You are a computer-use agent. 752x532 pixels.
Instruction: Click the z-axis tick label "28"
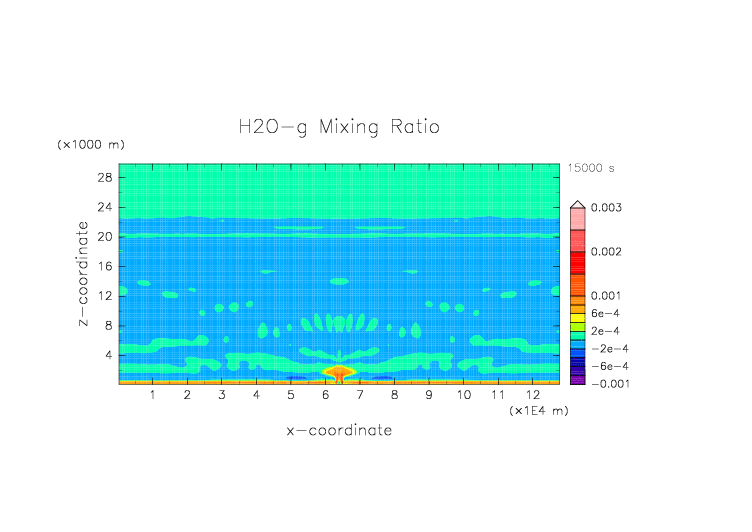tap(104, 177)
